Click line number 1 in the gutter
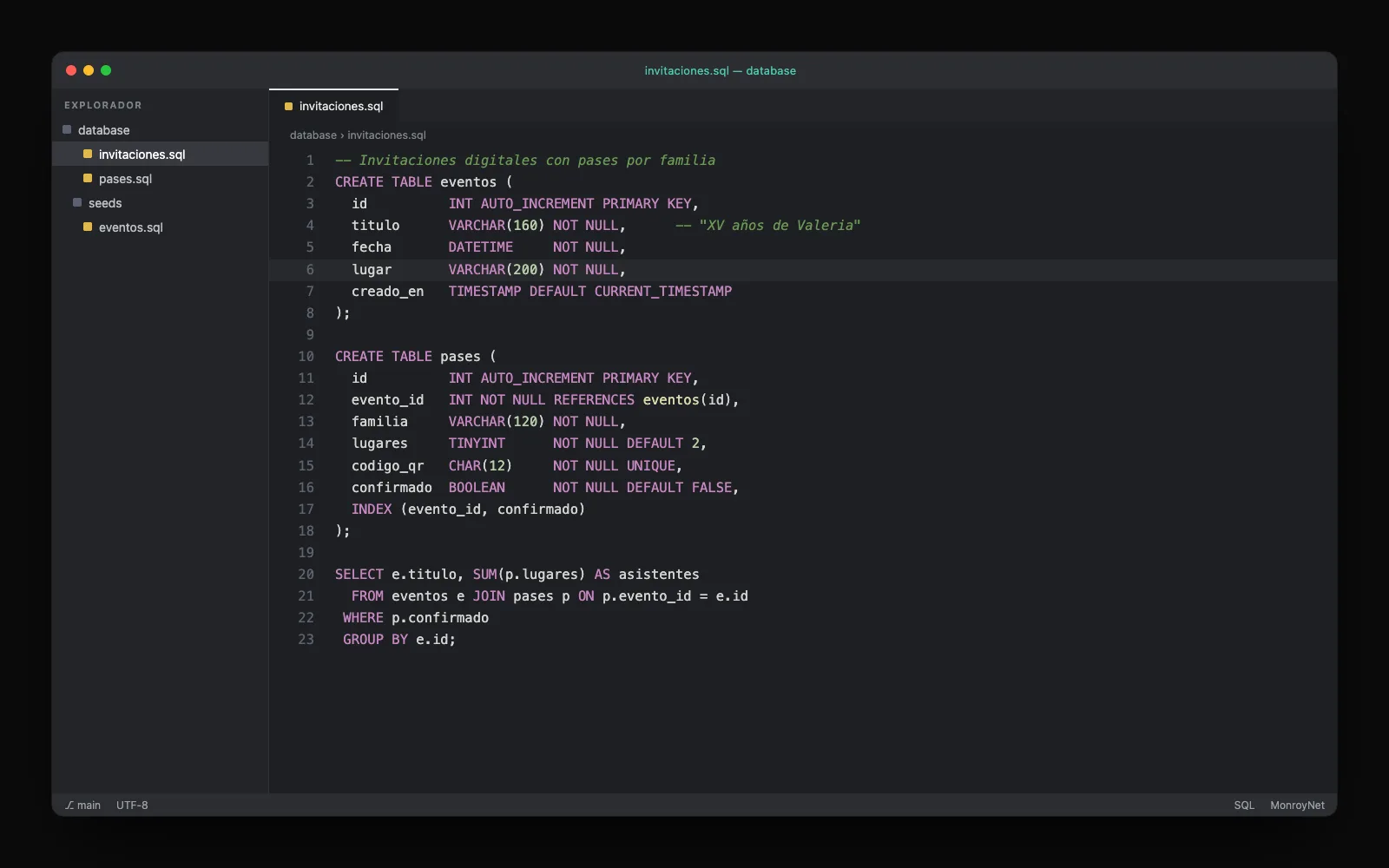Screen dimensions: 1389x868 [310, 161]
